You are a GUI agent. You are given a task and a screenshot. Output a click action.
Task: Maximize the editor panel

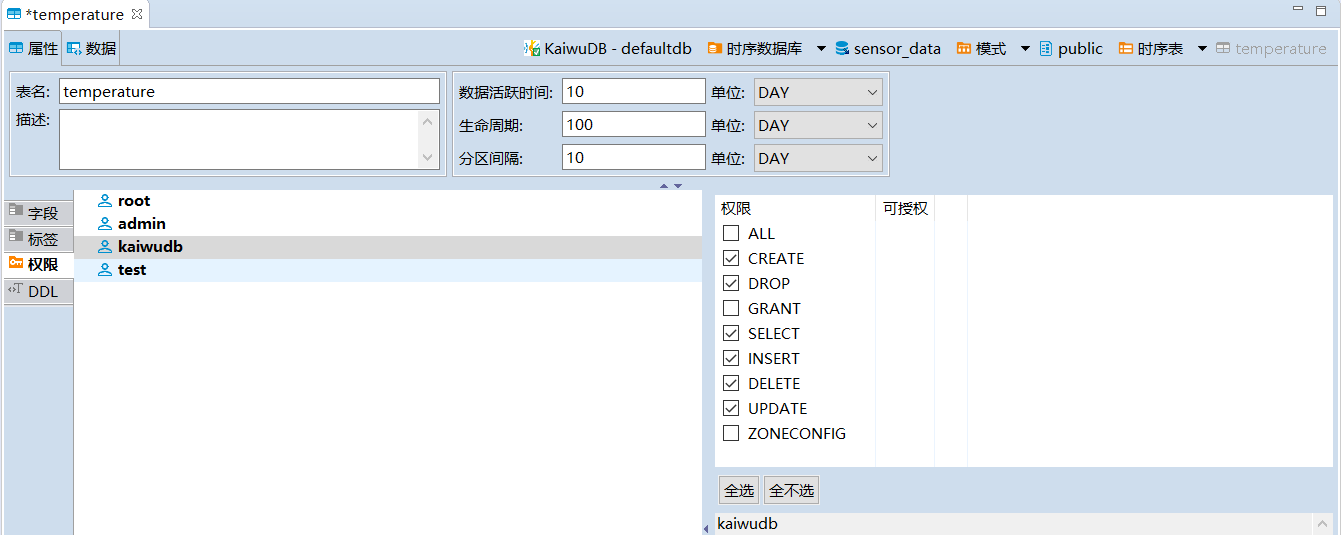tap(1320, 10)
